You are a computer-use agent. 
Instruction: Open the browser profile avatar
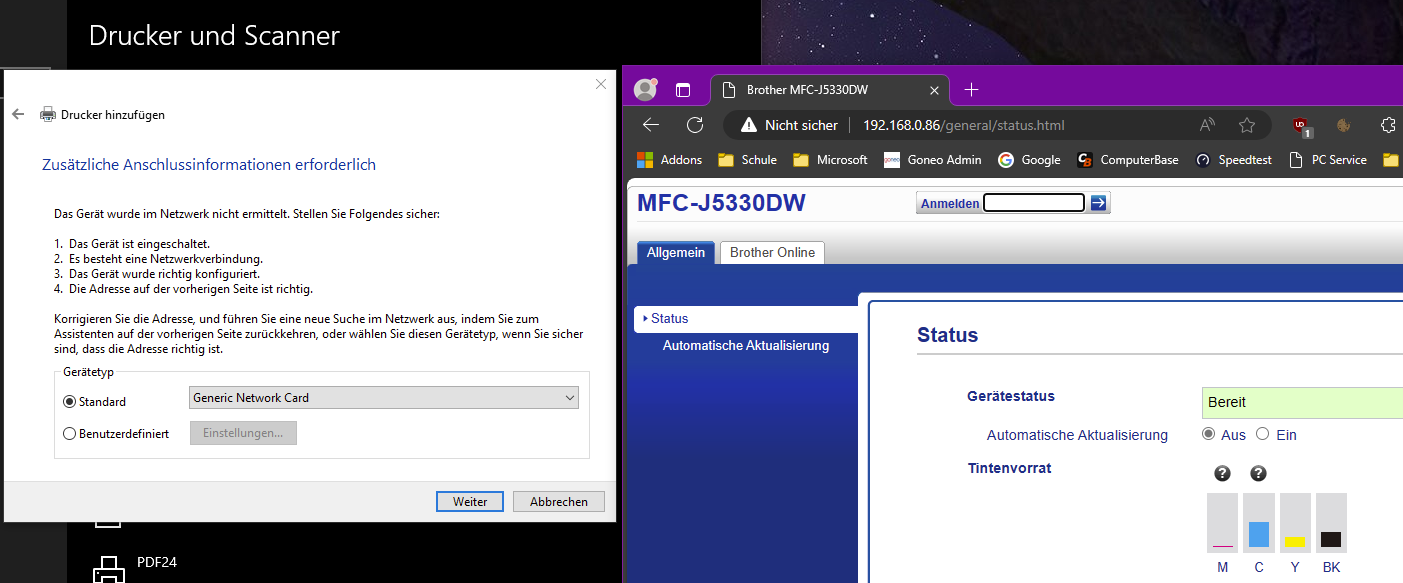[x=646, y=90]
